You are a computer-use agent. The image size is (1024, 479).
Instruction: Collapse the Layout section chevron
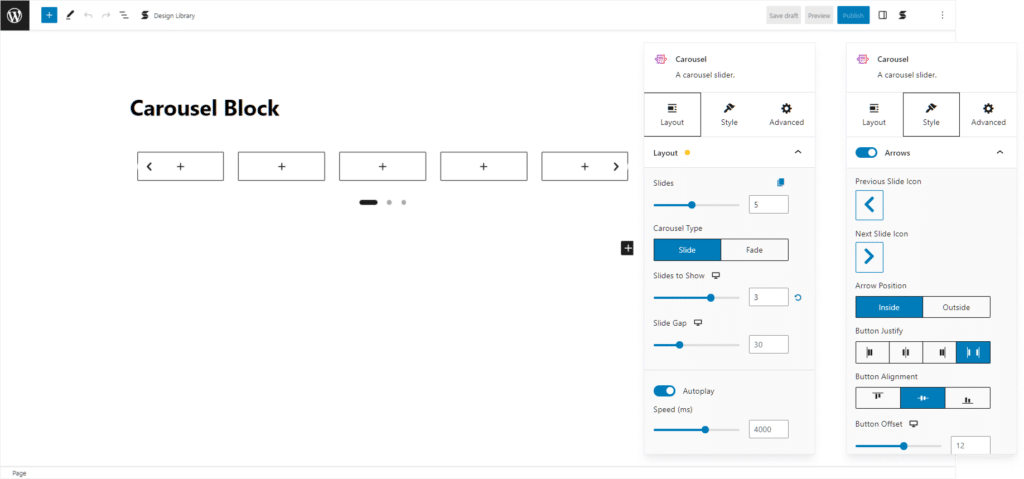click(x=797, y=152)
